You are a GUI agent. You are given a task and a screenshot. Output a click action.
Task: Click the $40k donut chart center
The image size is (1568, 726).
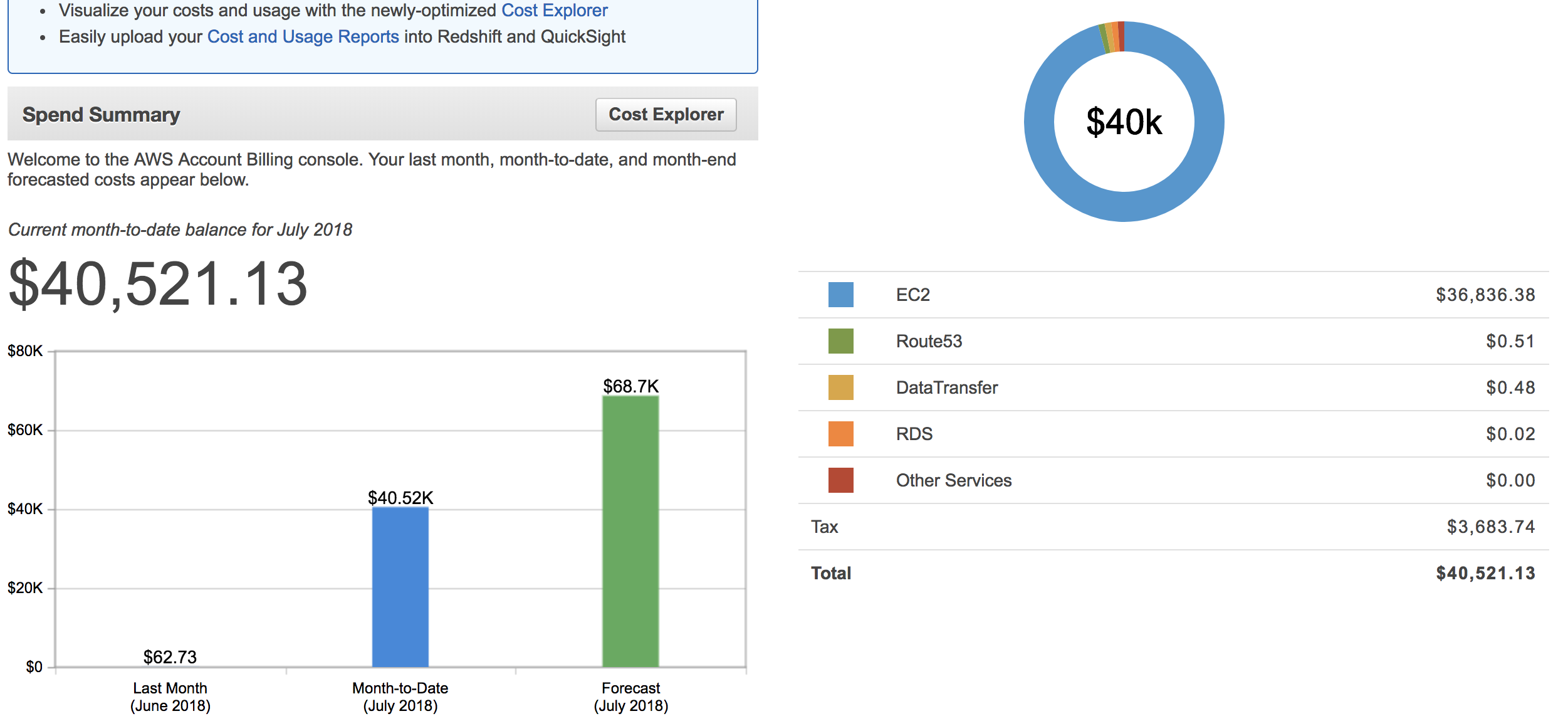(1124, 122)
